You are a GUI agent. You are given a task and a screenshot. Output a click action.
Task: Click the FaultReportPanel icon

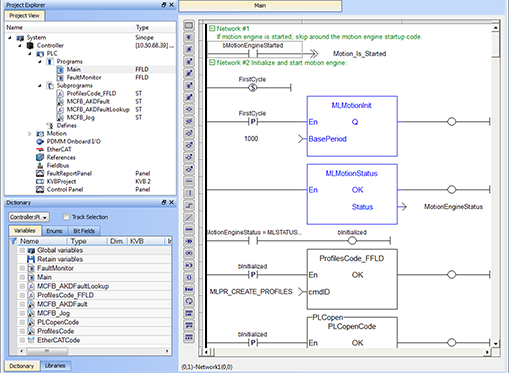[x=40, y=173]
